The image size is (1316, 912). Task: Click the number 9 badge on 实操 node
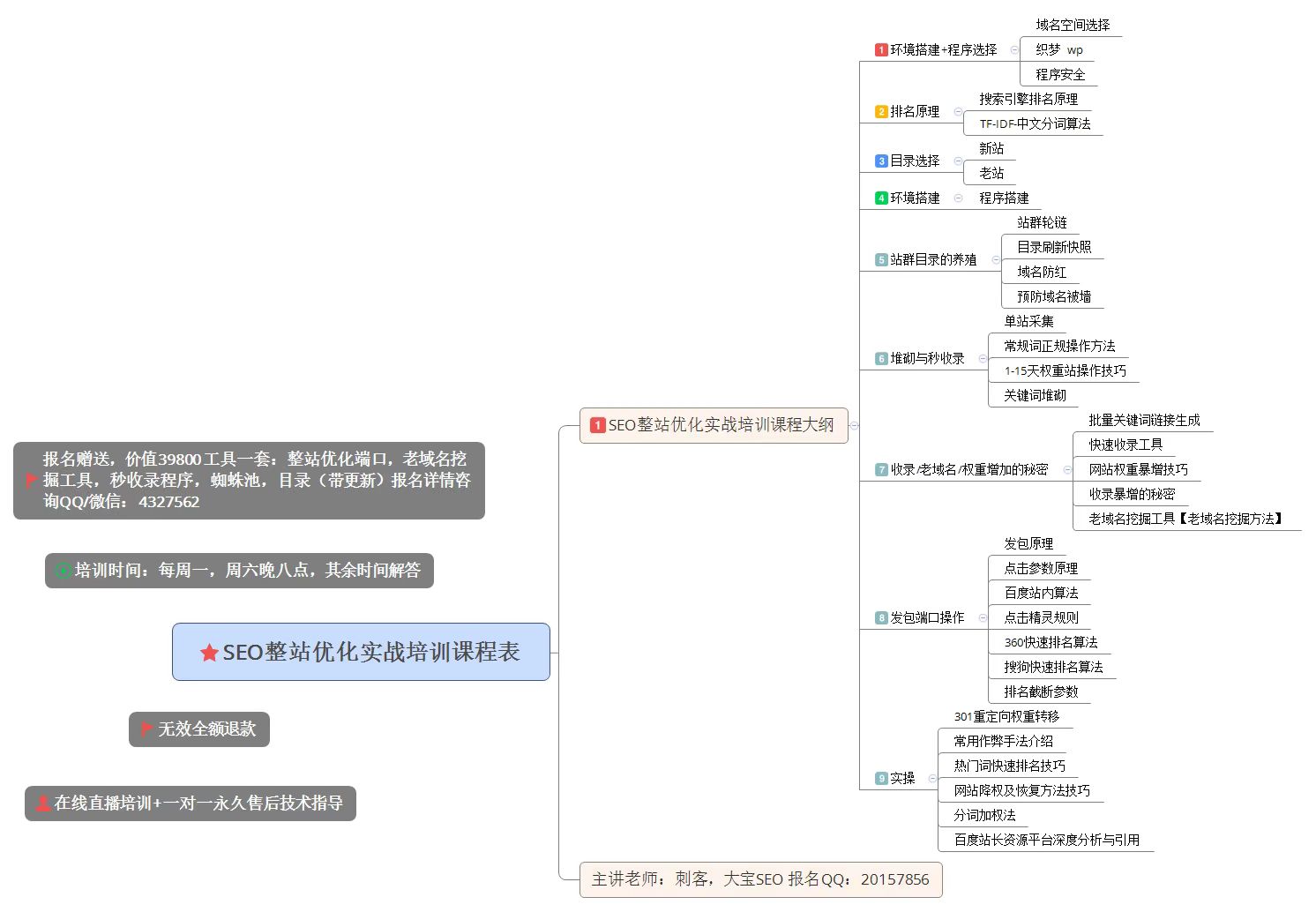click(x=880, y=778)
